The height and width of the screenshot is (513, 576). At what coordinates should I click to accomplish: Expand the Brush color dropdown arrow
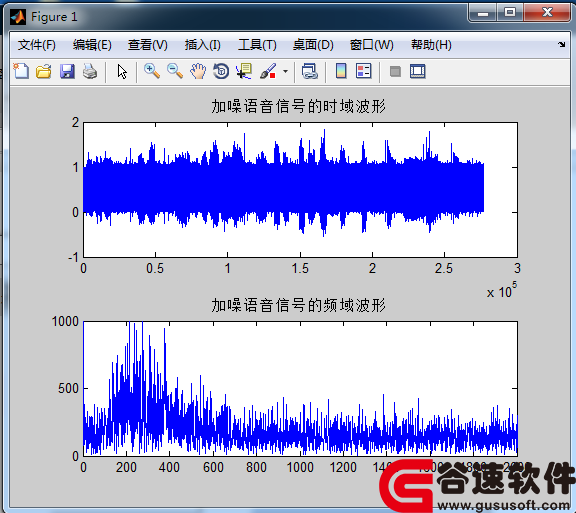click(x=285, y=71)
